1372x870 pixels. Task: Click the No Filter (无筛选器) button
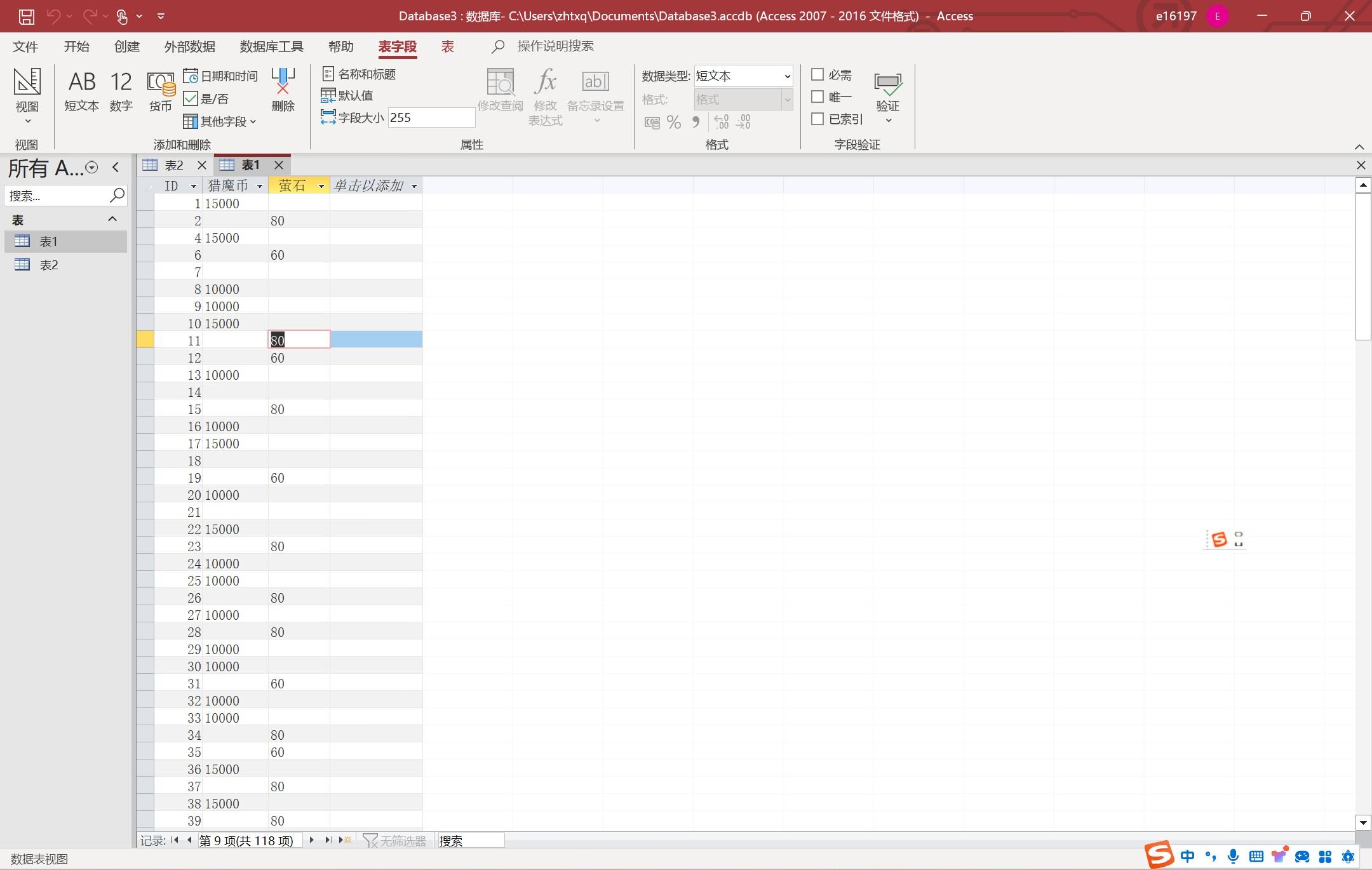[394, 840]
